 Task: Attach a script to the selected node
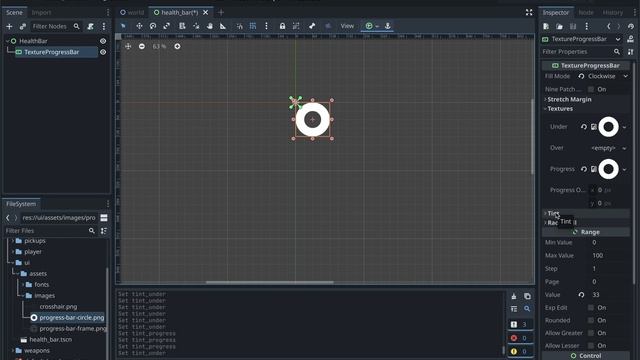click(x=91, y=27)
